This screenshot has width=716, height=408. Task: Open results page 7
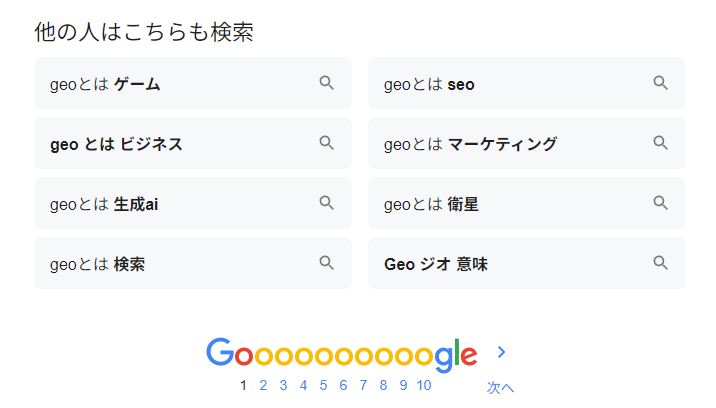coord(363,385)
